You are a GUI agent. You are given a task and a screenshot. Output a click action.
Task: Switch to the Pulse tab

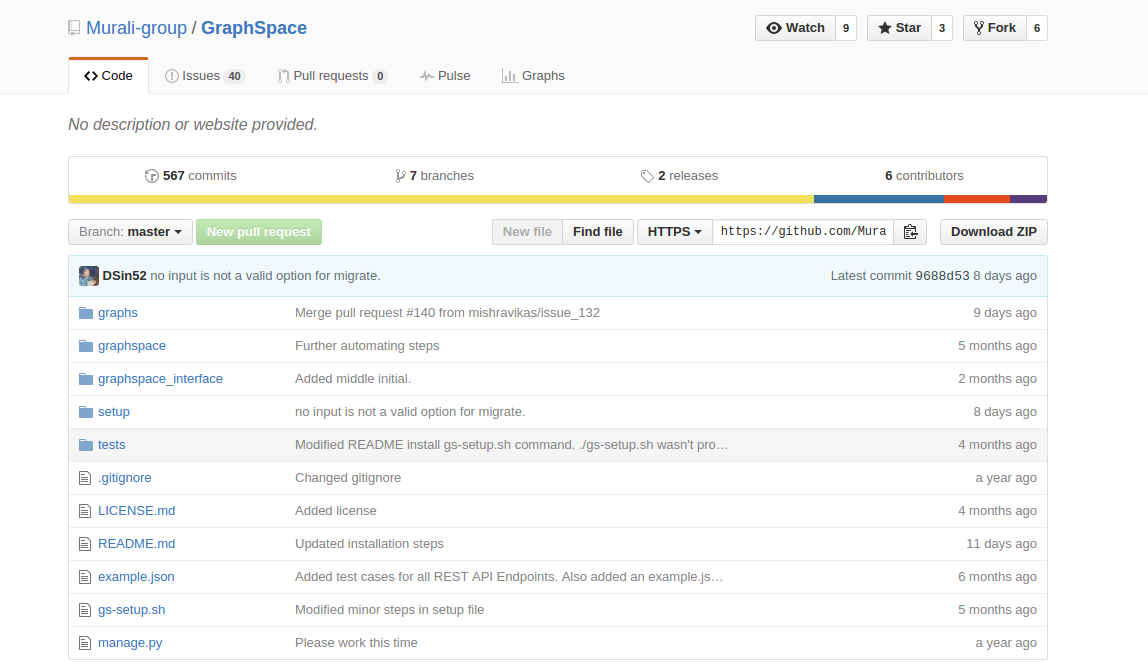445,76
